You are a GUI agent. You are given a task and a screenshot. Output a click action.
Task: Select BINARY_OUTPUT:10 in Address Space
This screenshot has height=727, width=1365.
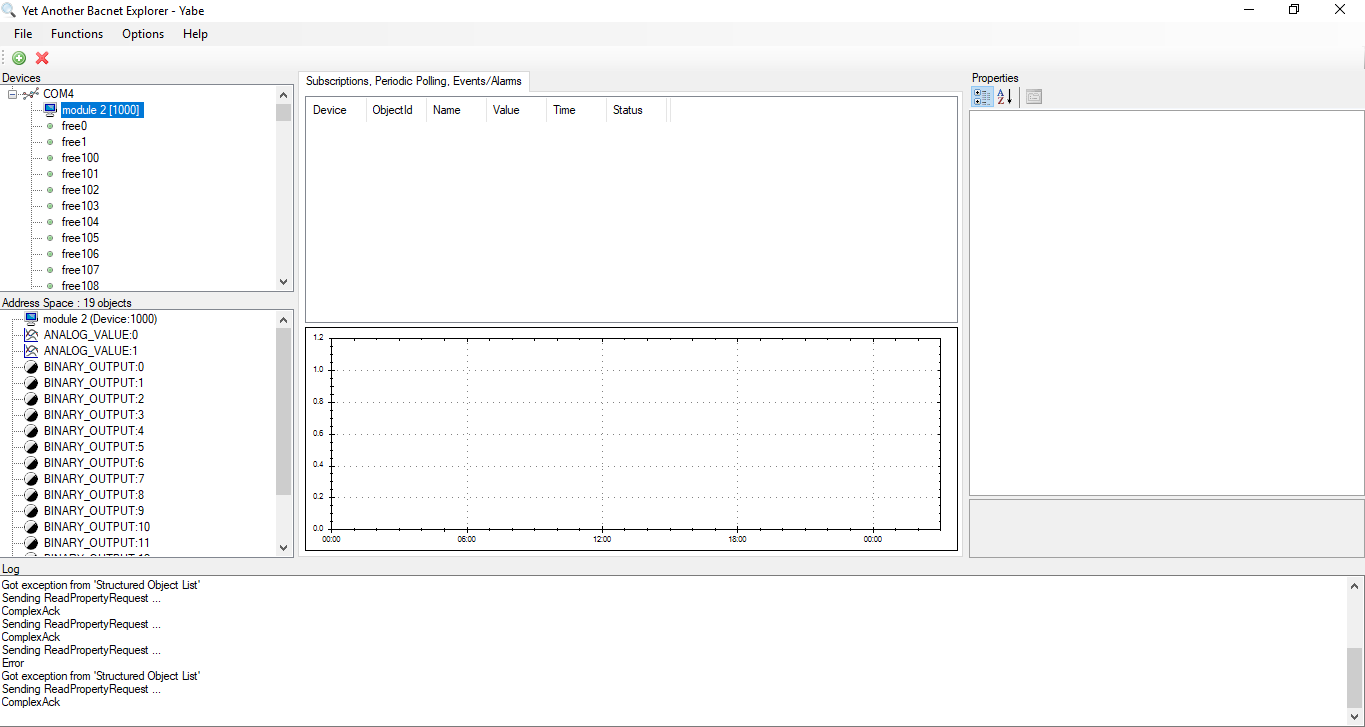(x=96, y=527)
